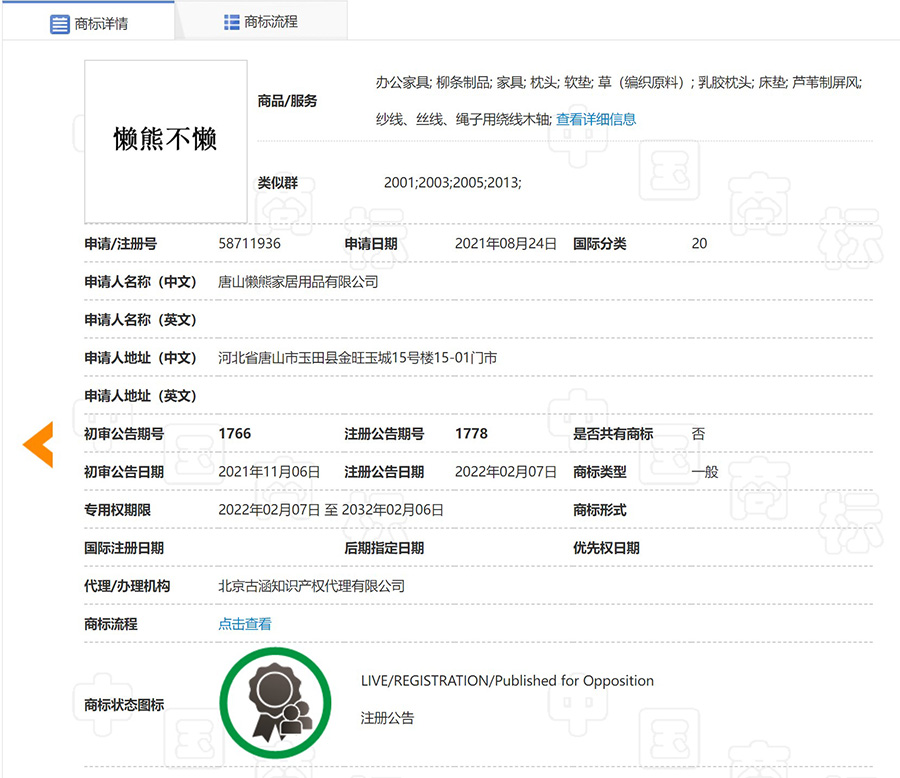
Task: Open the 查看详细信息 link
Action: (596, 119)
